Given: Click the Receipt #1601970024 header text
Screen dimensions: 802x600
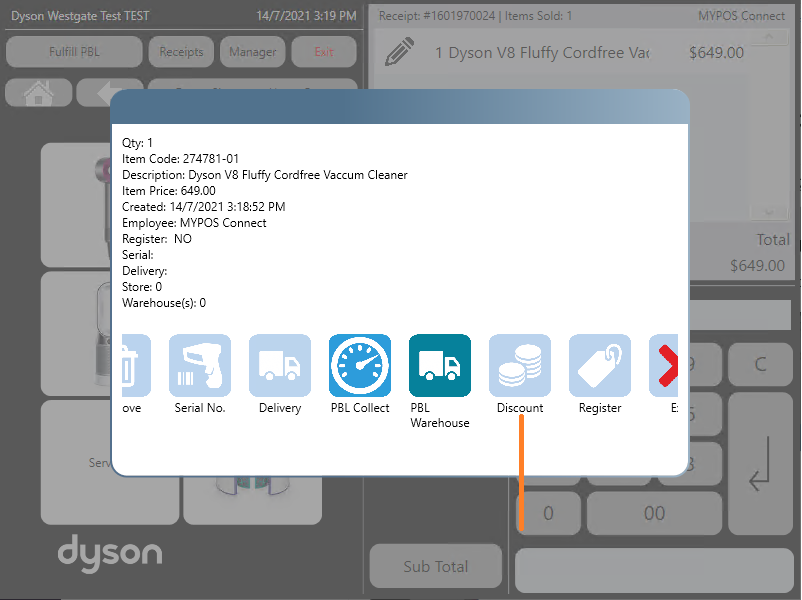Looking at the screenshot, I should (x=437, y=16).
